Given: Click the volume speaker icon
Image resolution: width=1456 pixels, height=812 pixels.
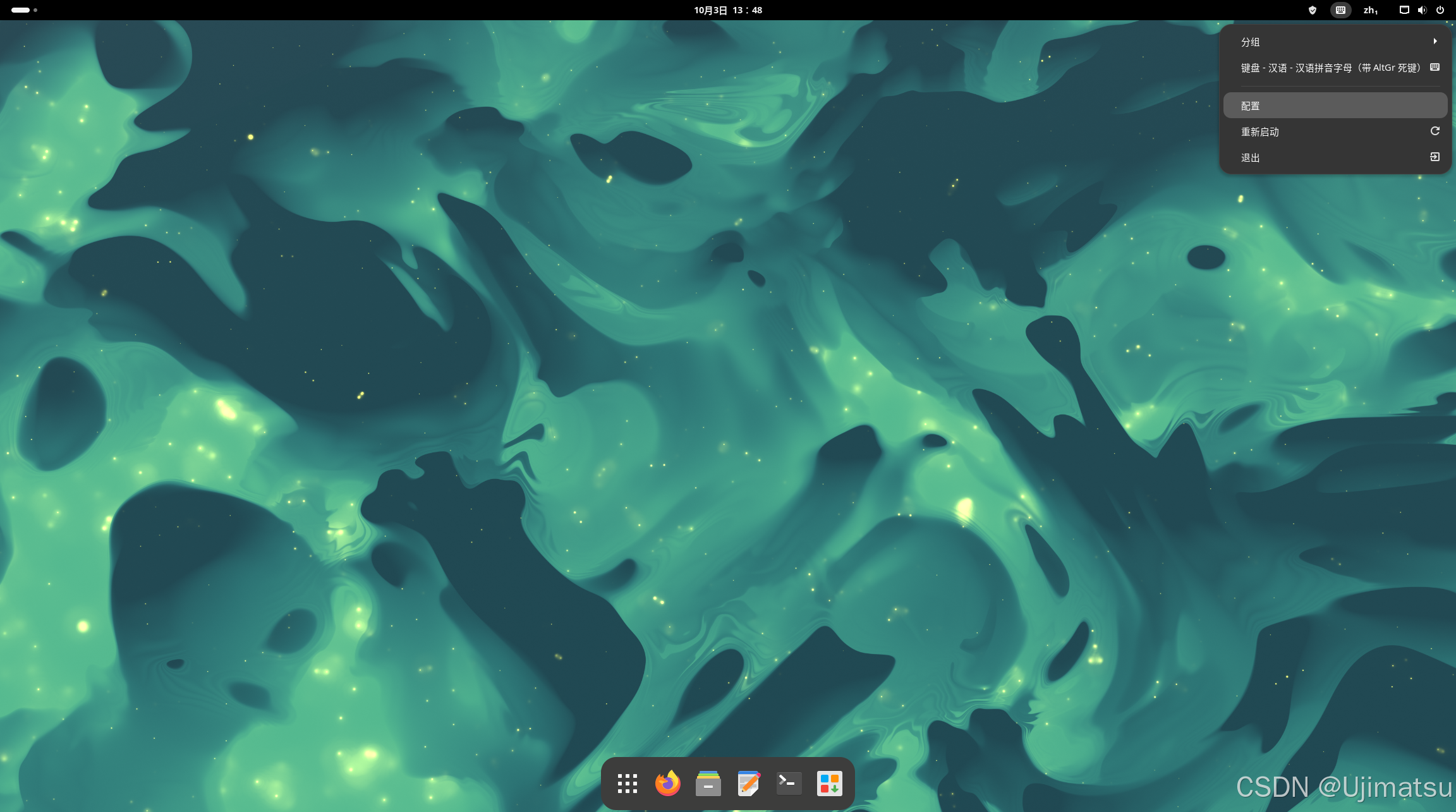Looking at the screenshot, I should point(1422,10).
